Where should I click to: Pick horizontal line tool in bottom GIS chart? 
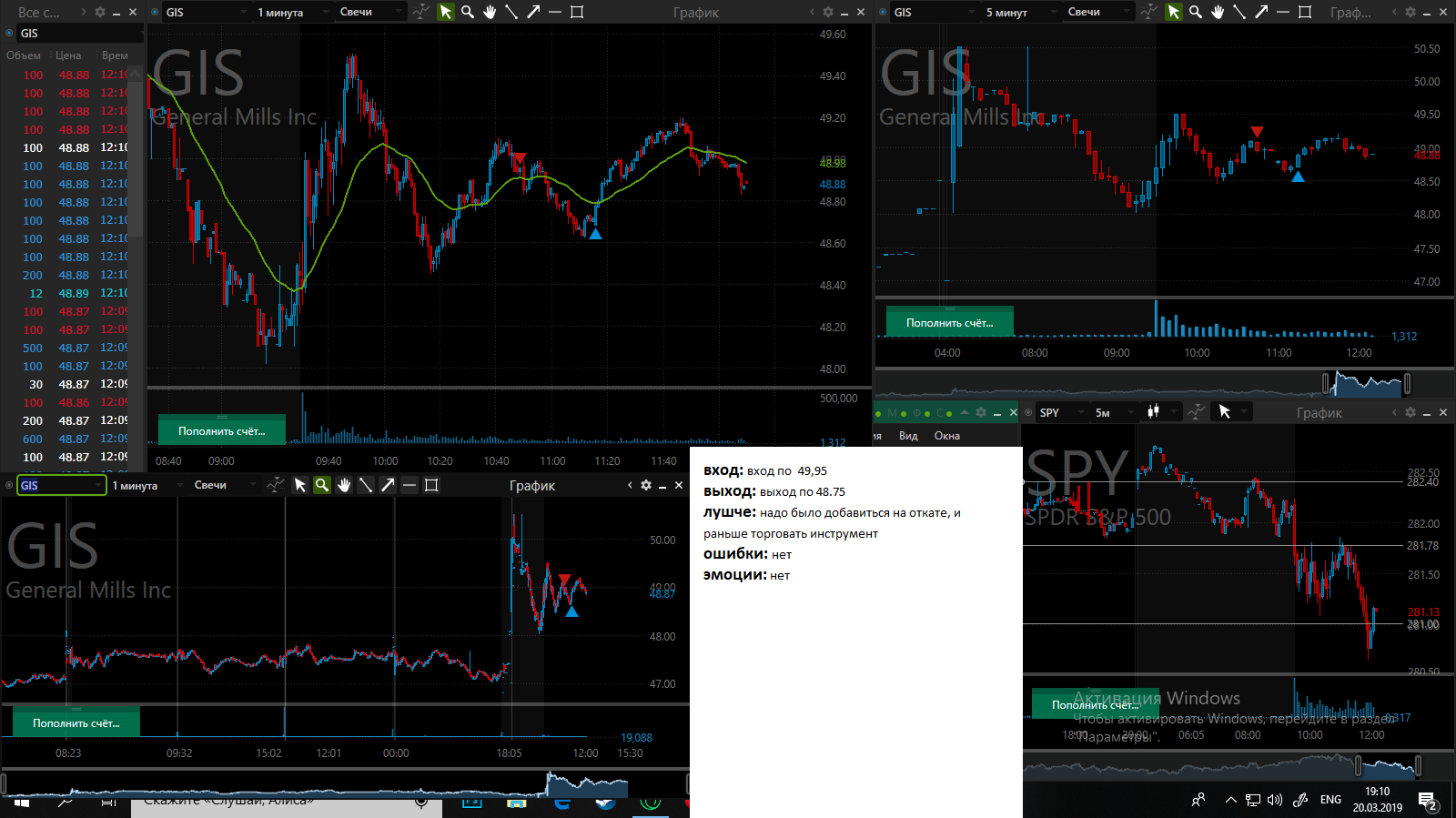pos(409,485)
